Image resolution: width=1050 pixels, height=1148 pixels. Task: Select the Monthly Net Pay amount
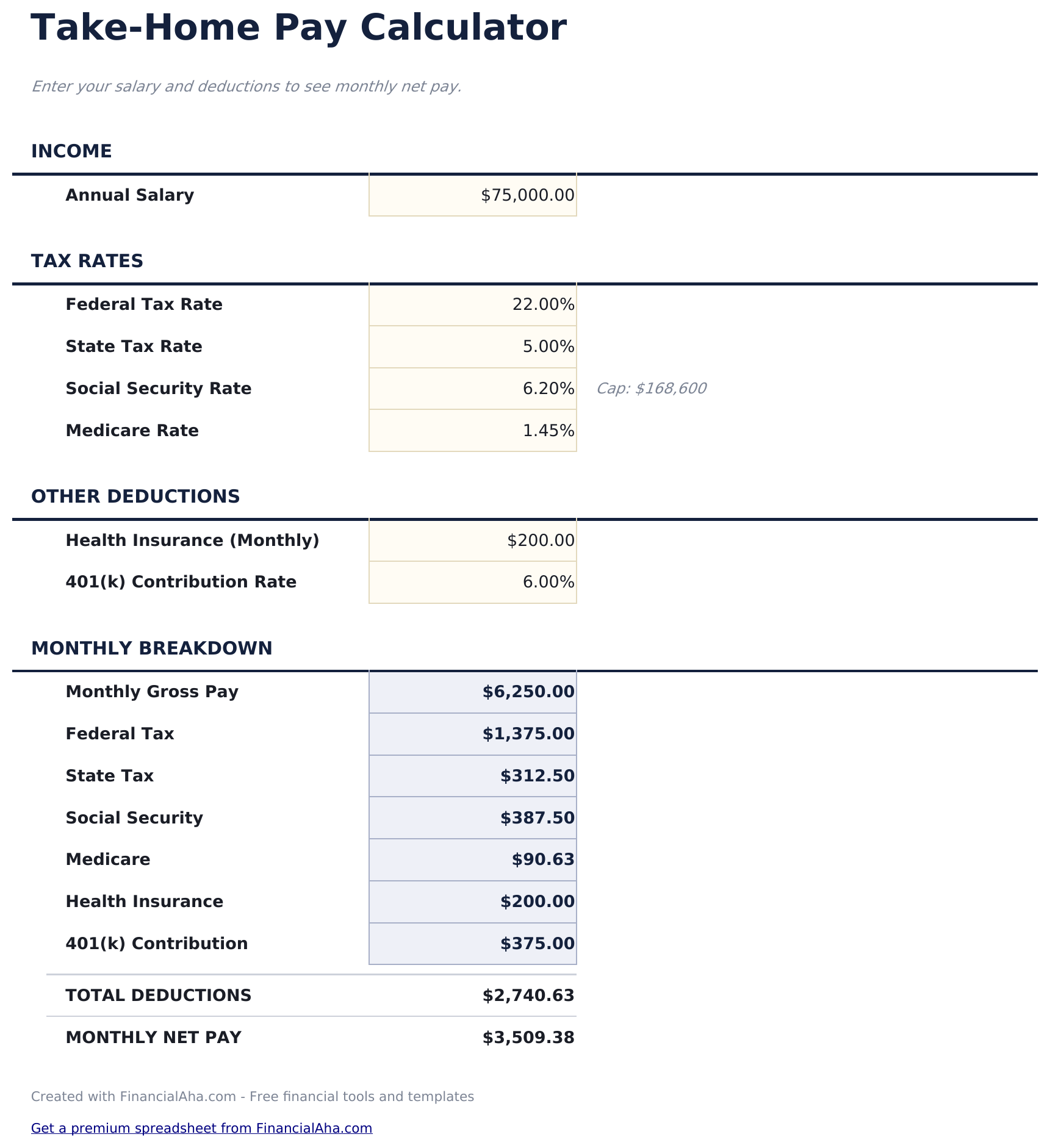(x=528, y=1038)
